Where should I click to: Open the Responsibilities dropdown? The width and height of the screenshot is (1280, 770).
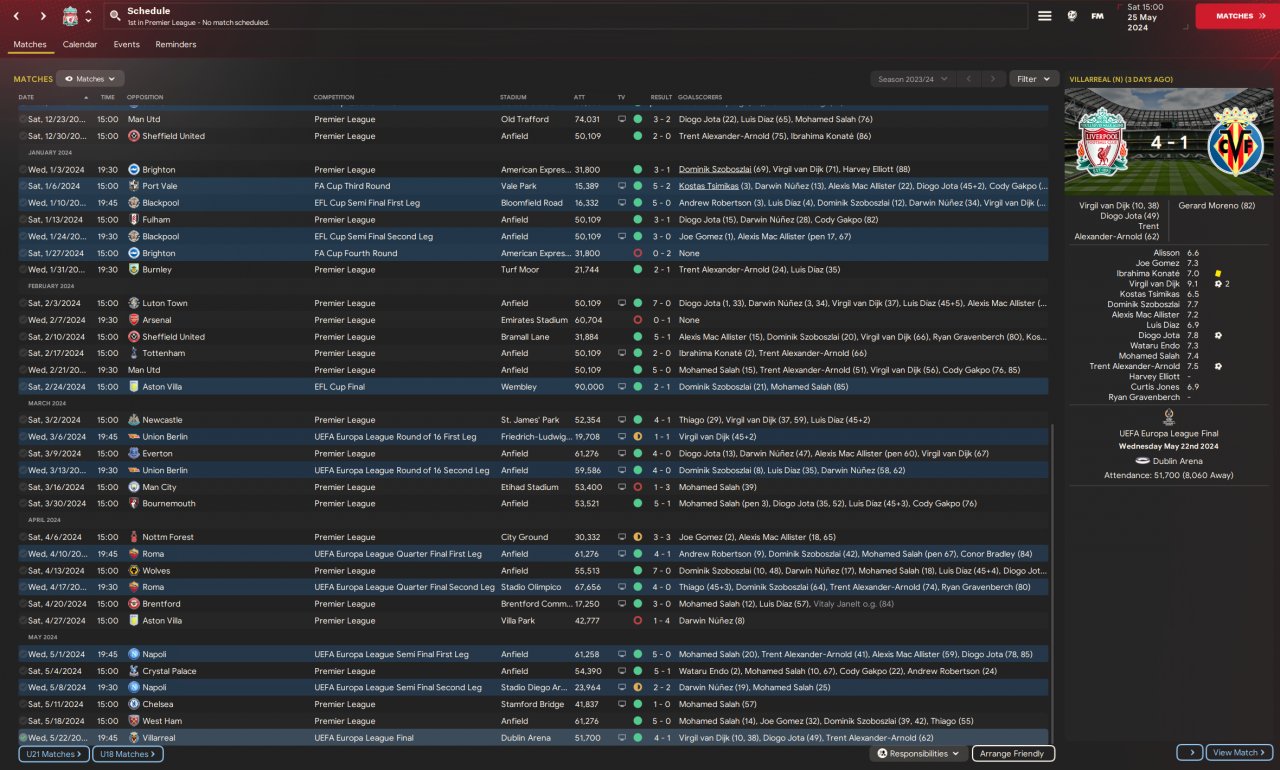click(x=919, y=754)
